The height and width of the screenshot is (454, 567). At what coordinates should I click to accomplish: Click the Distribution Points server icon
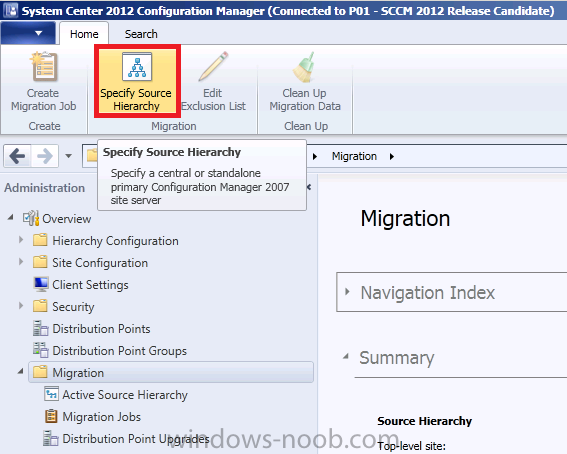tap(40, 328)
